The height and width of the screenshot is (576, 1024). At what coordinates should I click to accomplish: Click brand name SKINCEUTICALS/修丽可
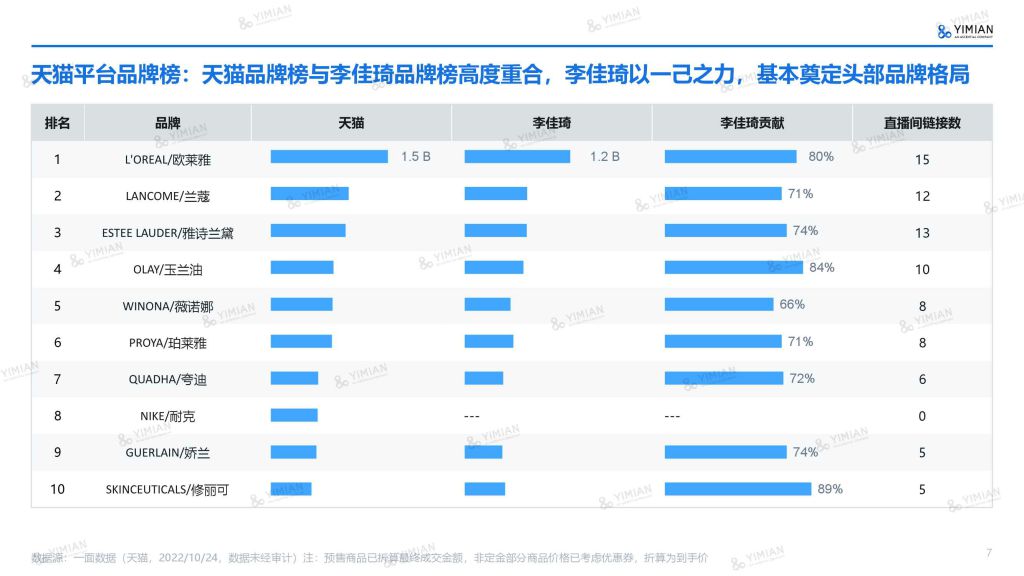pyautogui.click(x=168, y=490)
